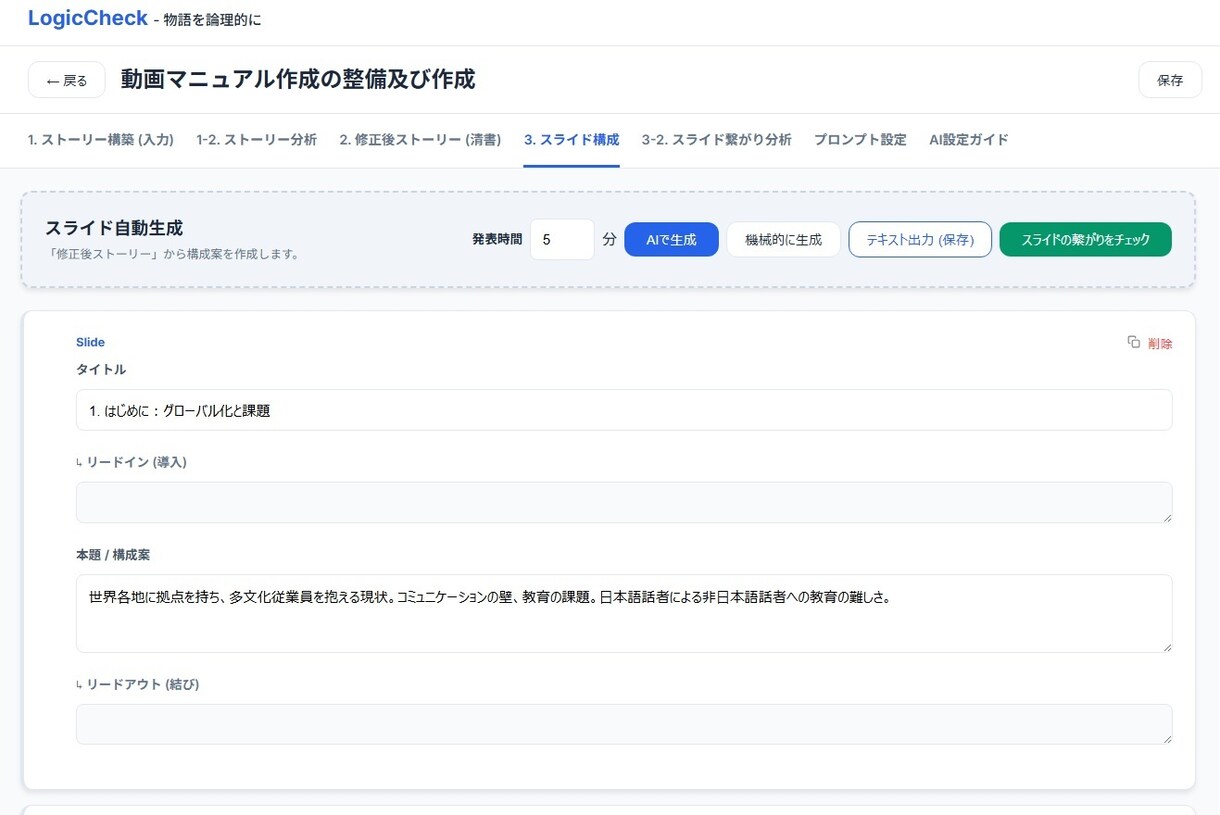This screenshot has width=1220, height=815.
Task: Click the スライド自動生成 heading text
Action: point(114,228)
